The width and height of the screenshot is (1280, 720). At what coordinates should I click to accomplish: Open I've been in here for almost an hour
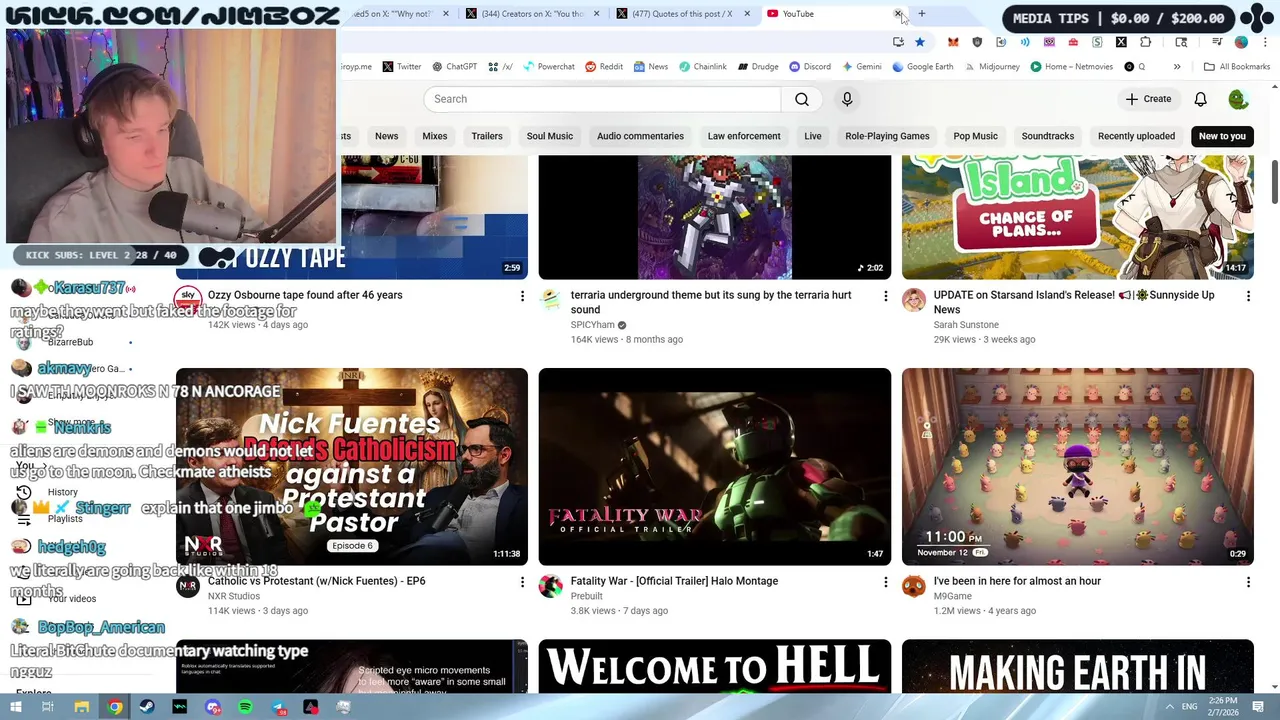click(1017, 581)
